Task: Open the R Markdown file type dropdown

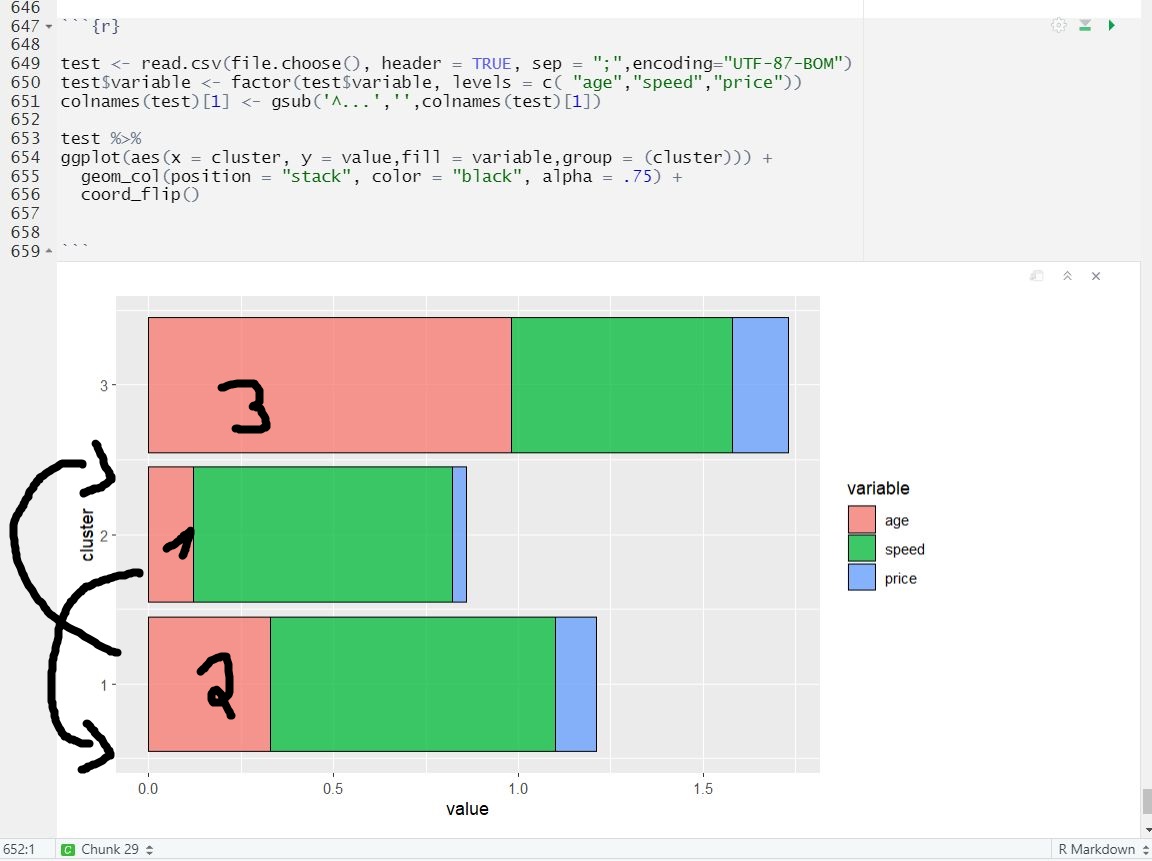Action: tap(1102, 849)
